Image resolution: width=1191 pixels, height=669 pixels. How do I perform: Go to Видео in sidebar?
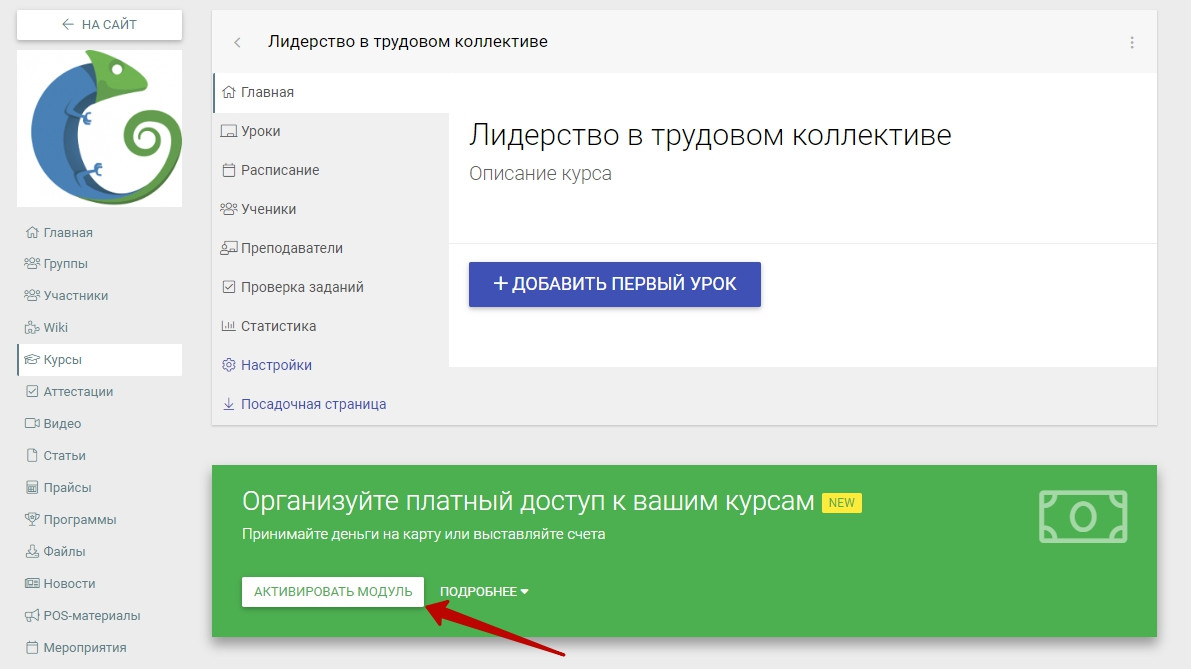click(x=62, y=424)
